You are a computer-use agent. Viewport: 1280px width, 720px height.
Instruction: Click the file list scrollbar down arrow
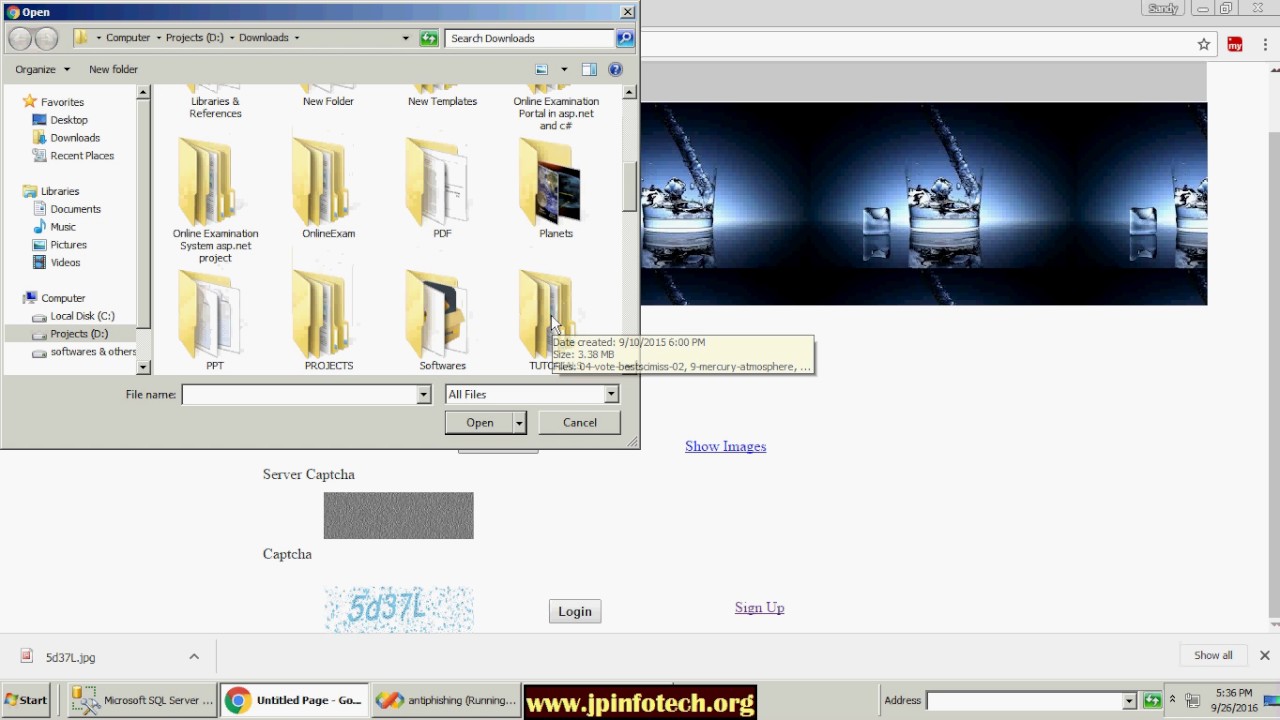click(629, 367)
